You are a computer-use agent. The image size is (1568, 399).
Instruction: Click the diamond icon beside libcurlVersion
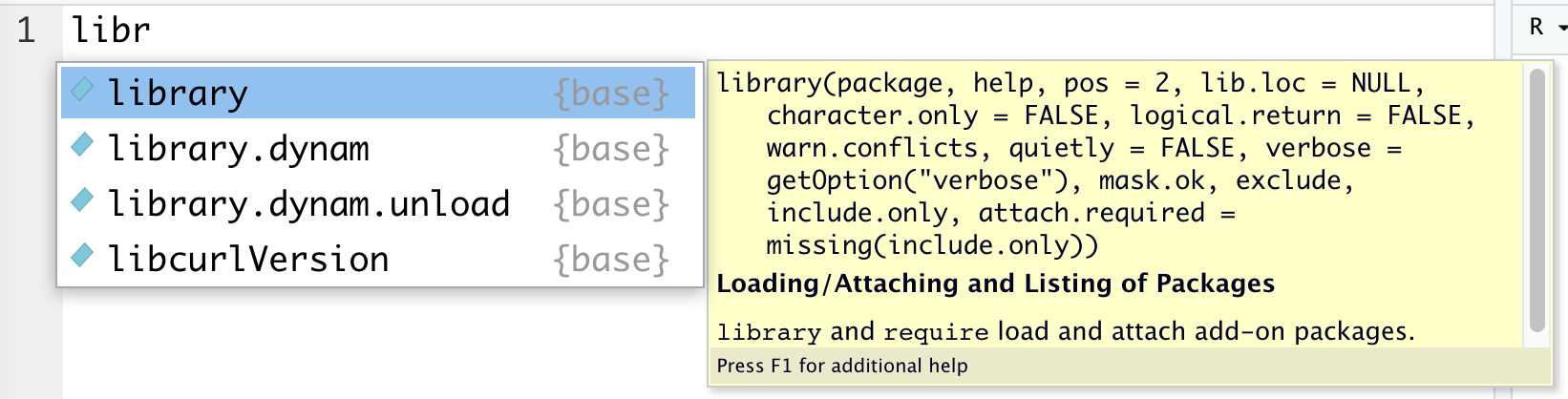click(x=83, y=255)
